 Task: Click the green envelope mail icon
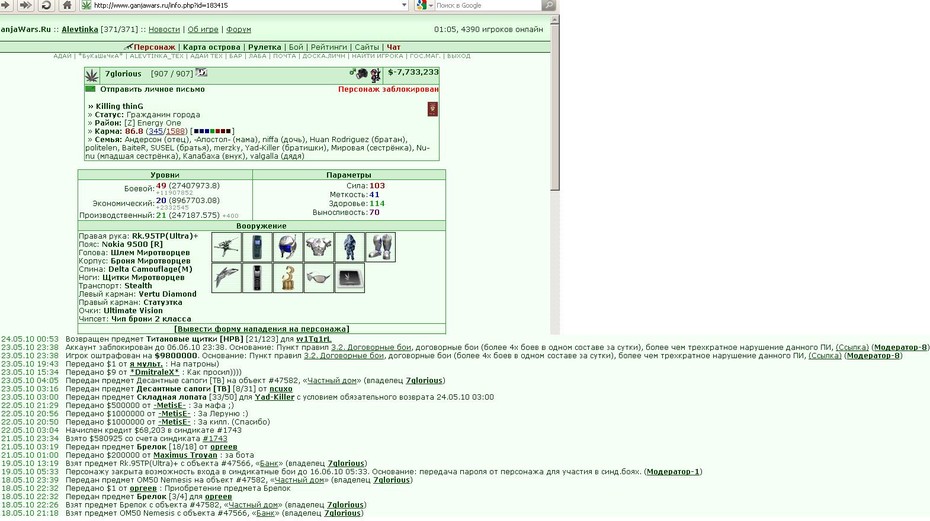pos(90,89)
